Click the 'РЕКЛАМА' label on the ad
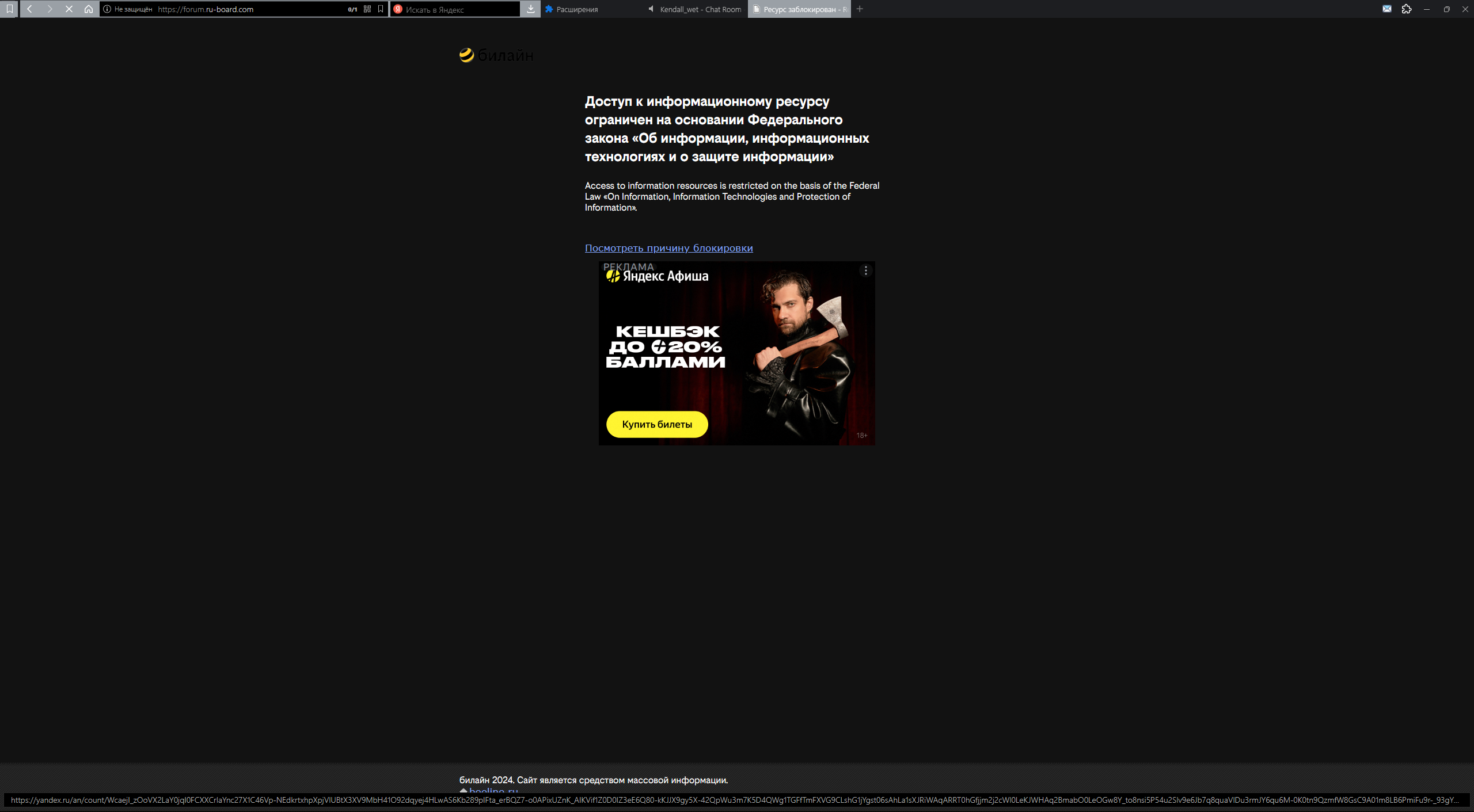The width and height of the screenshot is (1474, 812). [x=628, y=266]
